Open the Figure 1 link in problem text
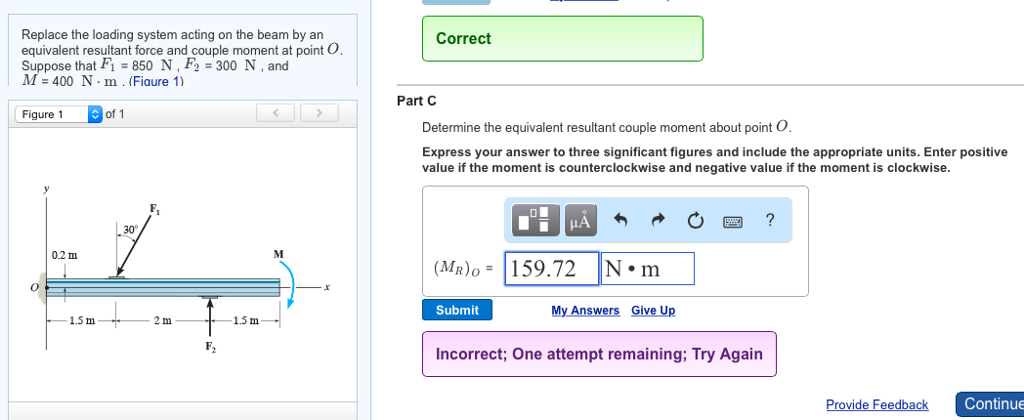The width and height of the screenshot is (1024, 420). [x=151, y=81]
